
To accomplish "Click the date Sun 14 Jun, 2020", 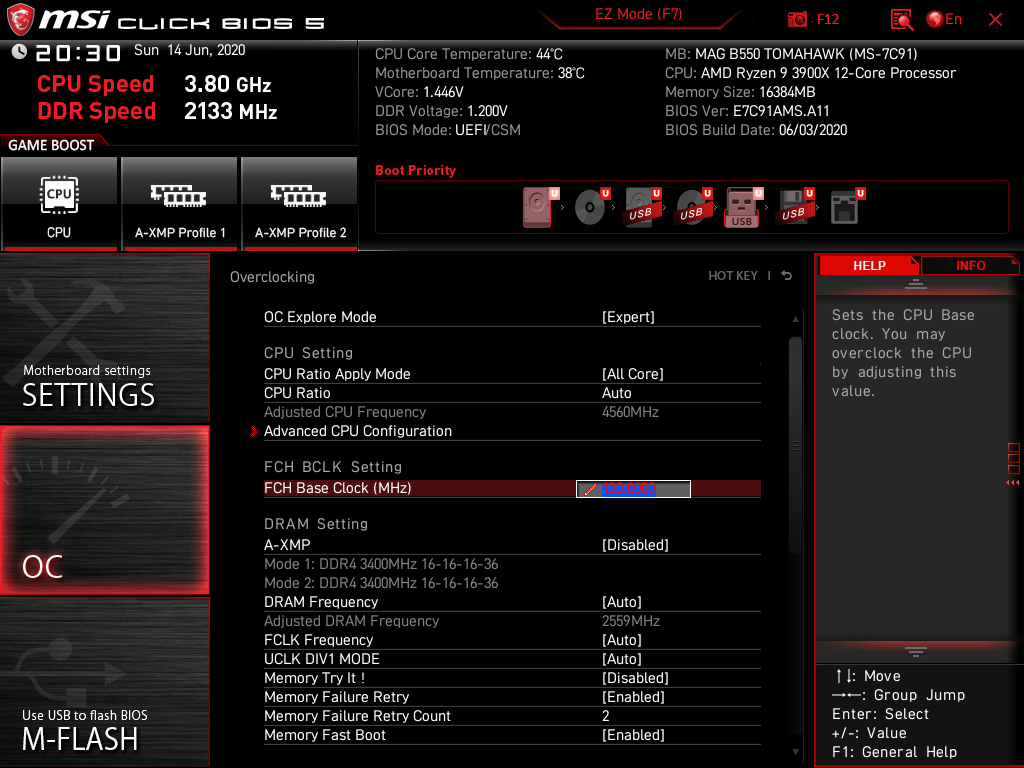I will pyautogui.click(x=189, y=50).
